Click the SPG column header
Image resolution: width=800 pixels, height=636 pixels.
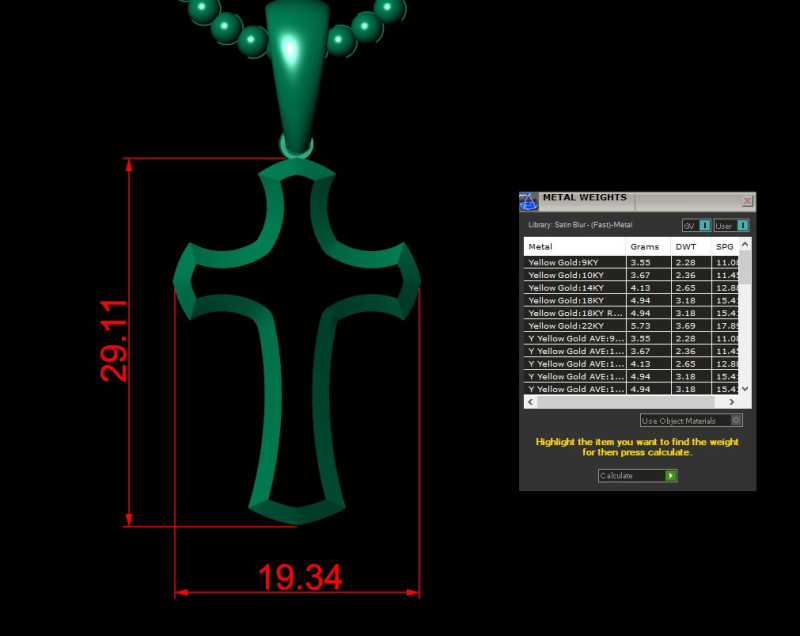(x=725, y=246)
